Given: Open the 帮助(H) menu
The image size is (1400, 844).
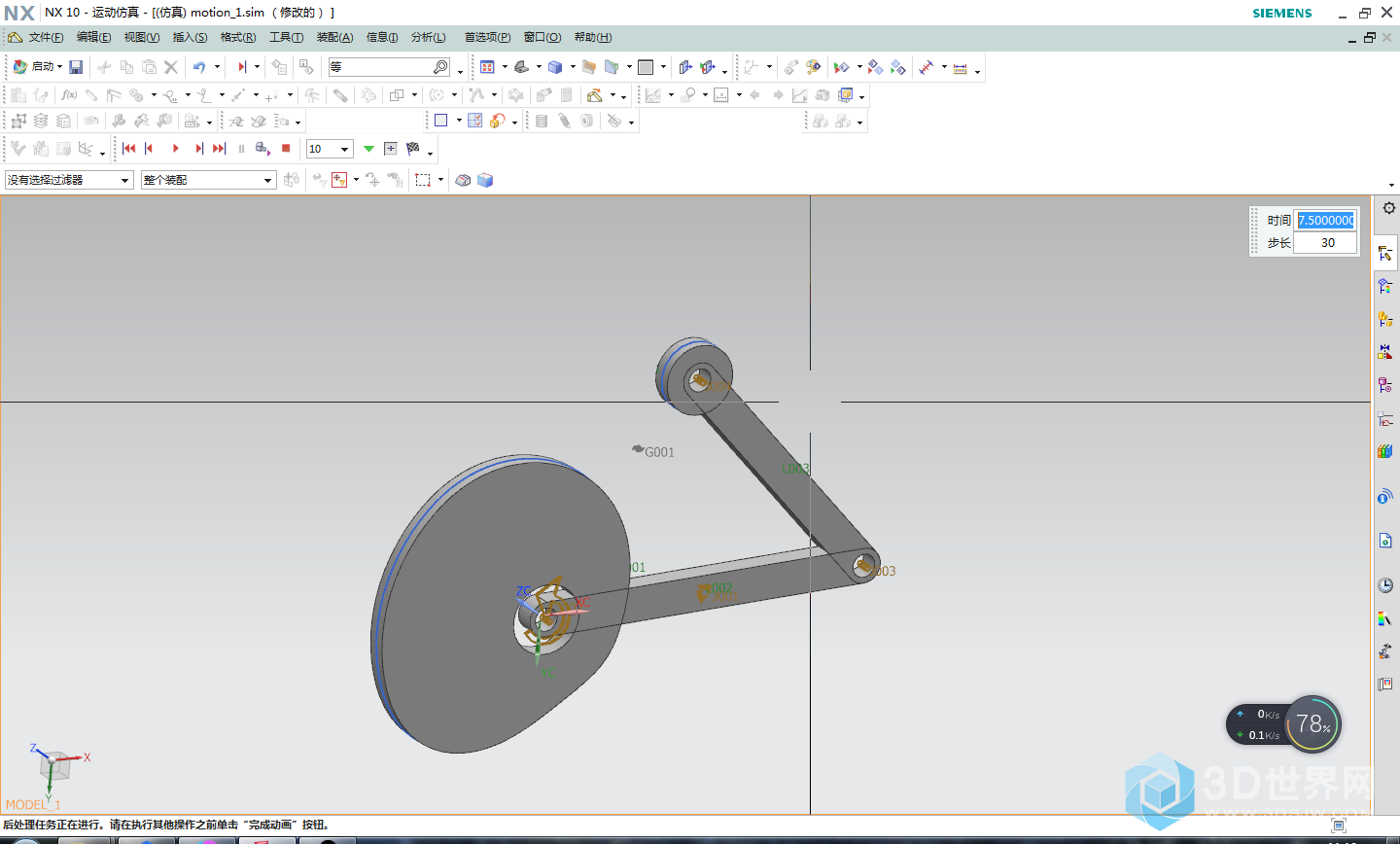Looking at the screenshot, I should tap(593, 37).
